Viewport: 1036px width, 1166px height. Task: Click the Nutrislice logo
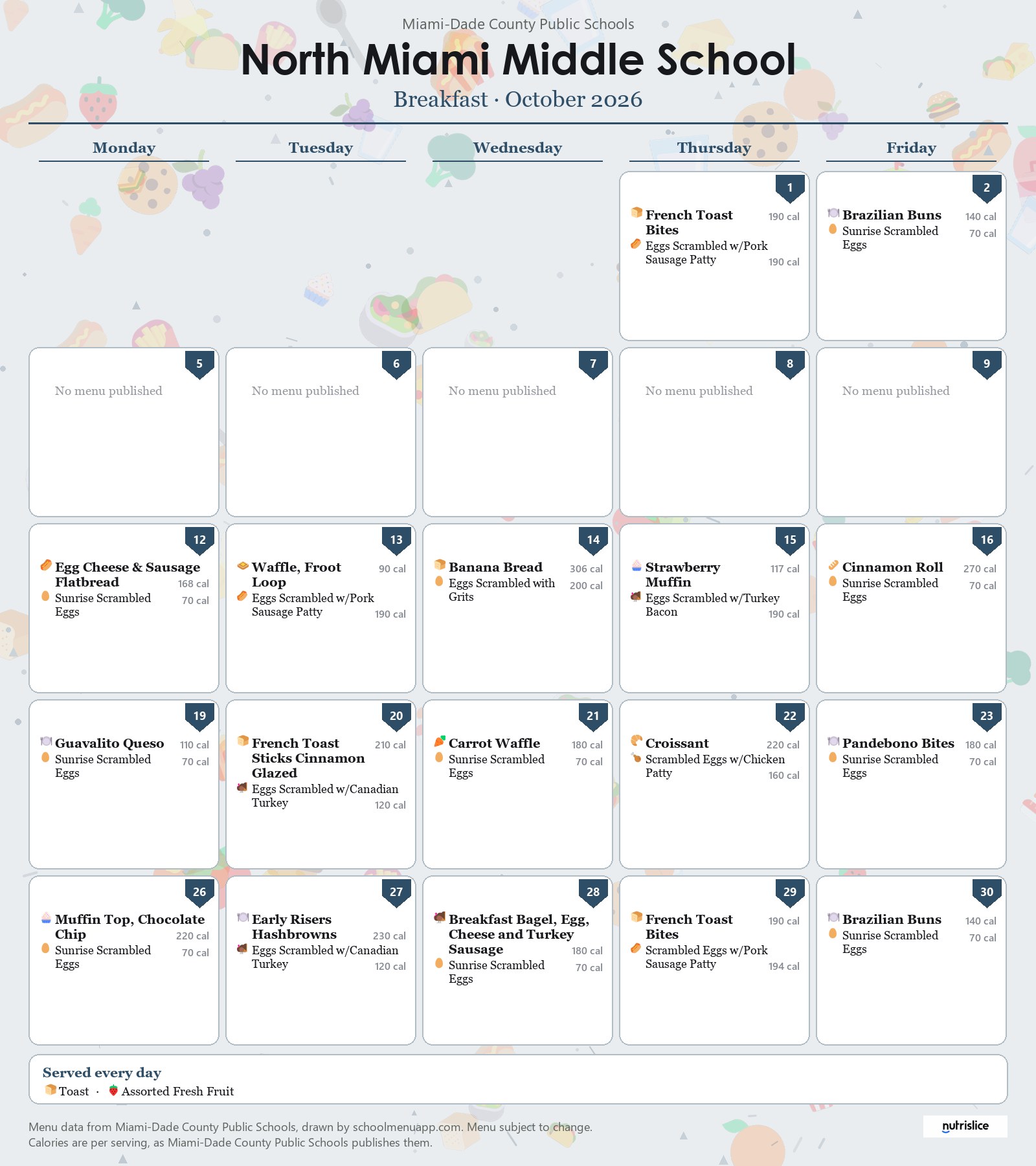tap(965, 1126)
